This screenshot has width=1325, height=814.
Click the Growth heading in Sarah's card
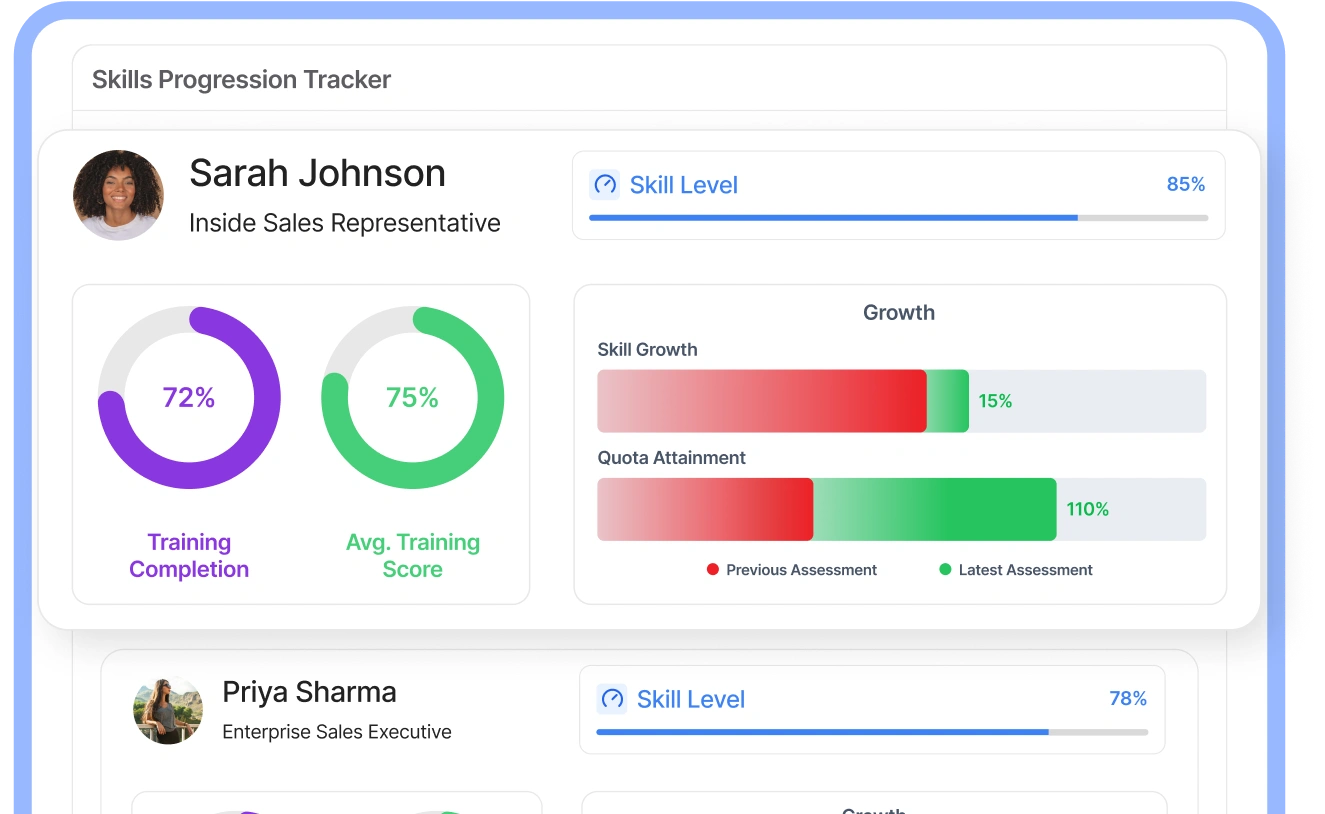point(899,313)
